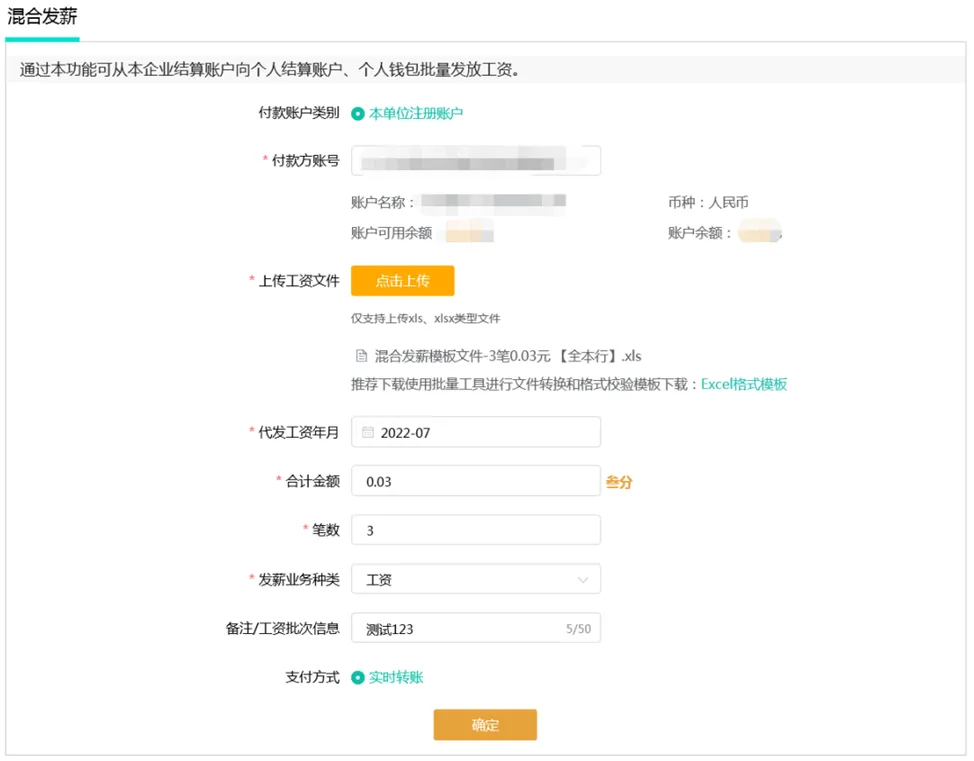Image resolution: width=974 pixels, height=761 pixels.
Task: Open the Excel格式模板 download link
Action: 743,384
